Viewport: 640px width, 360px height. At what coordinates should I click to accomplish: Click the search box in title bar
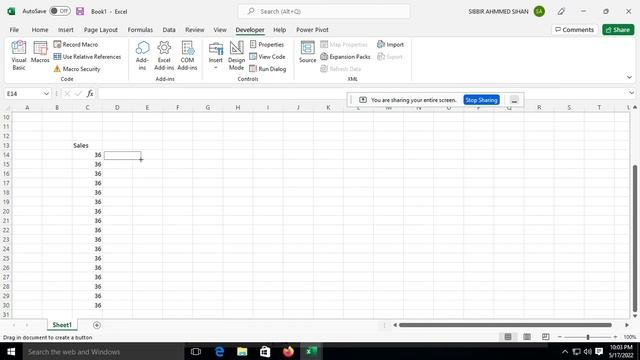324,11
